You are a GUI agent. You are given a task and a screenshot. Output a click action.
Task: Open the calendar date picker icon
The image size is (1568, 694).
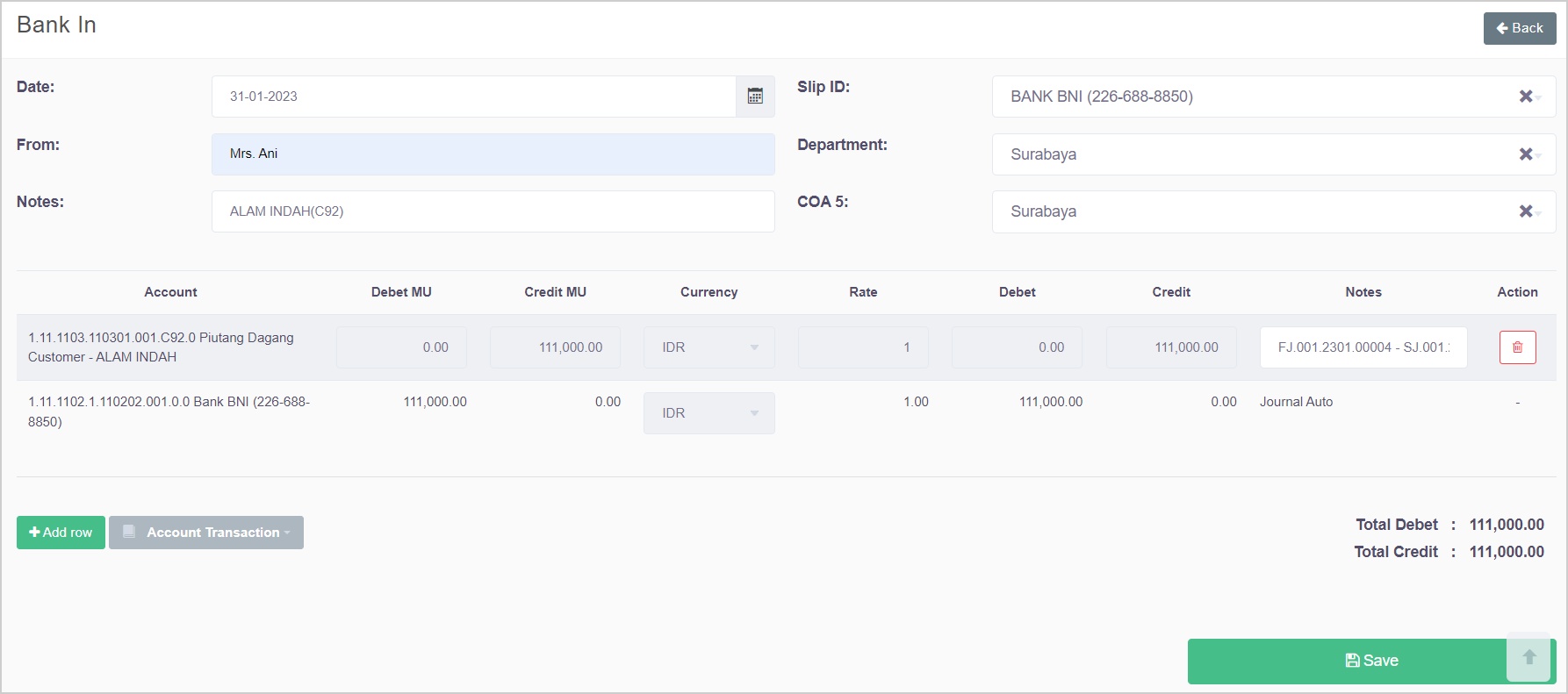click(x=755, y=97)
